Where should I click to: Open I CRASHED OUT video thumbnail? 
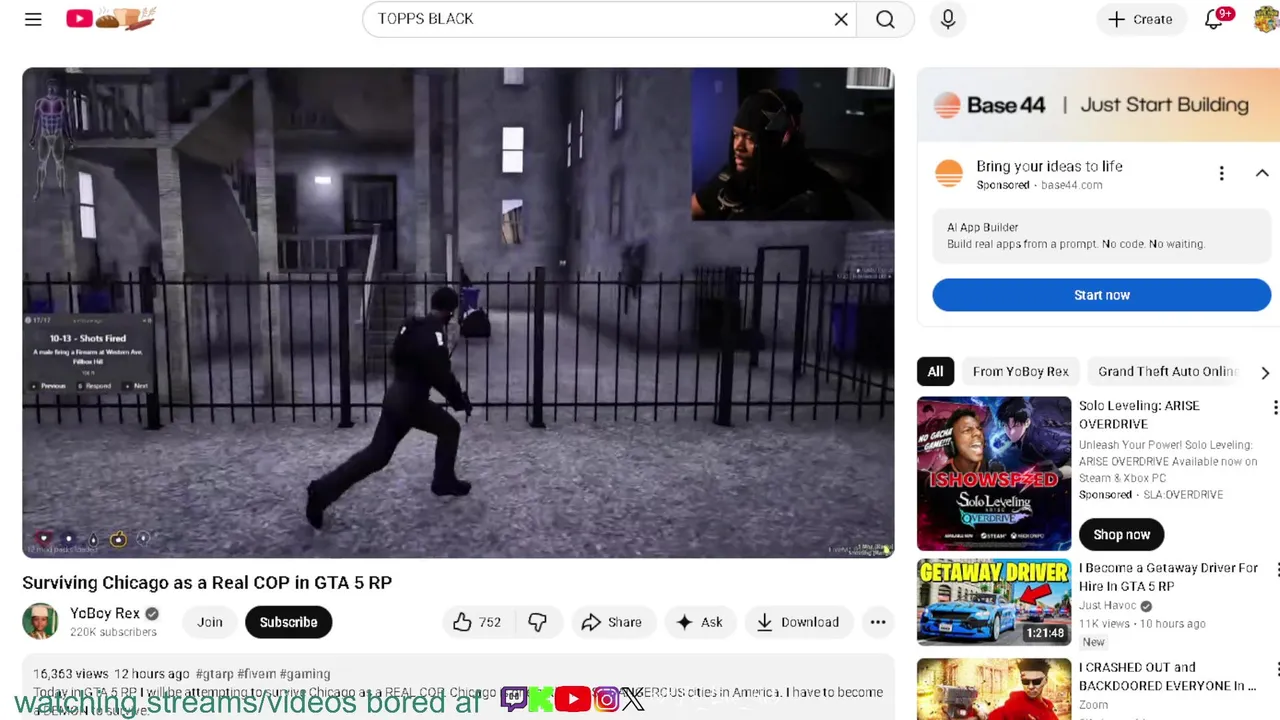994,689
